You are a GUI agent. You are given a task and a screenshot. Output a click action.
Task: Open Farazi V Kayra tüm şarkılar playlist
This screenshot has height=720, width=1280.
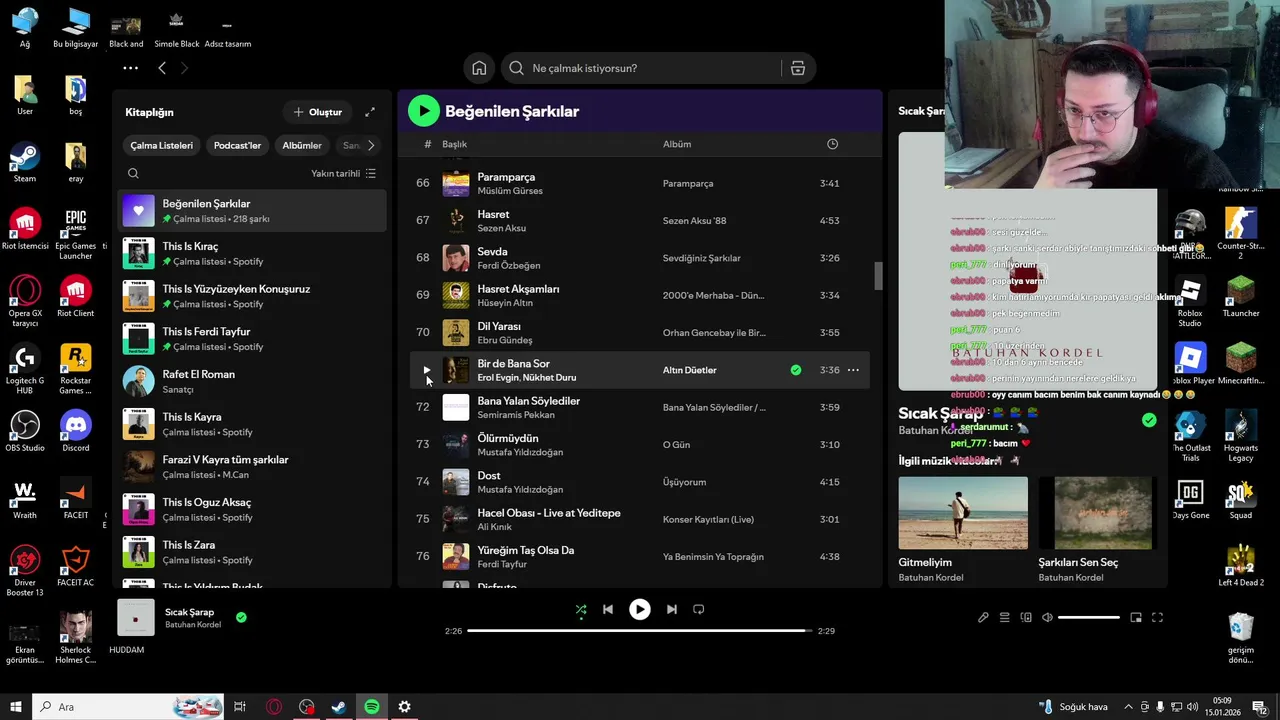[252, 467]
